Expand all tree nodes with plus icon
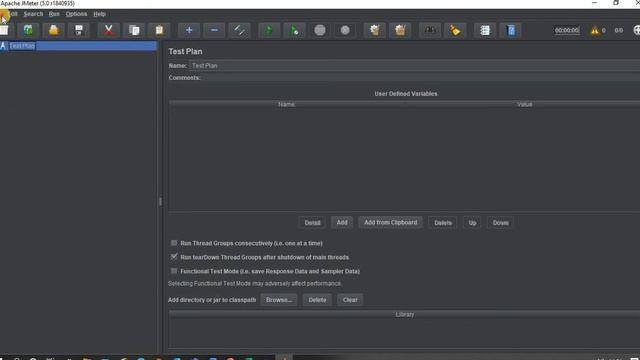640x360 pixels. 189,30
